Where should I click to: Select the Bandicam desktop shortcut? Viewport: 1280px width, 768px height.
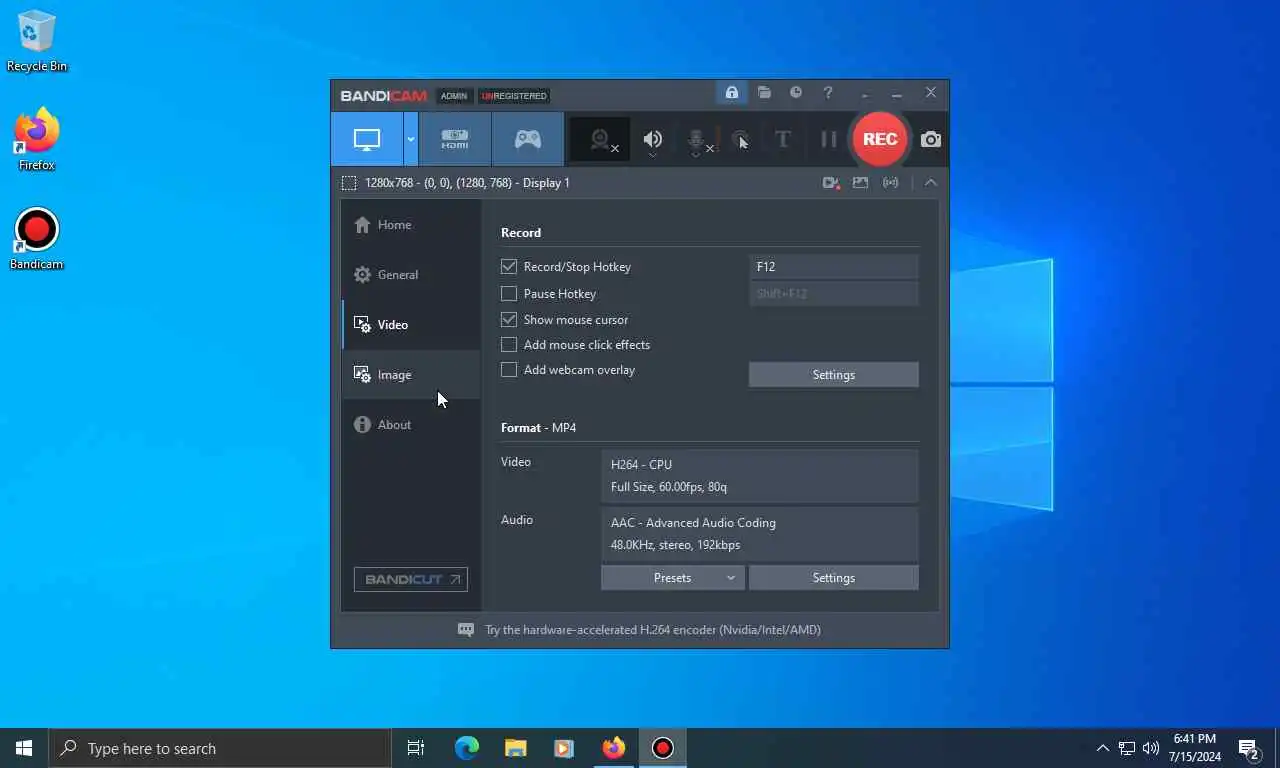(37, 239)
